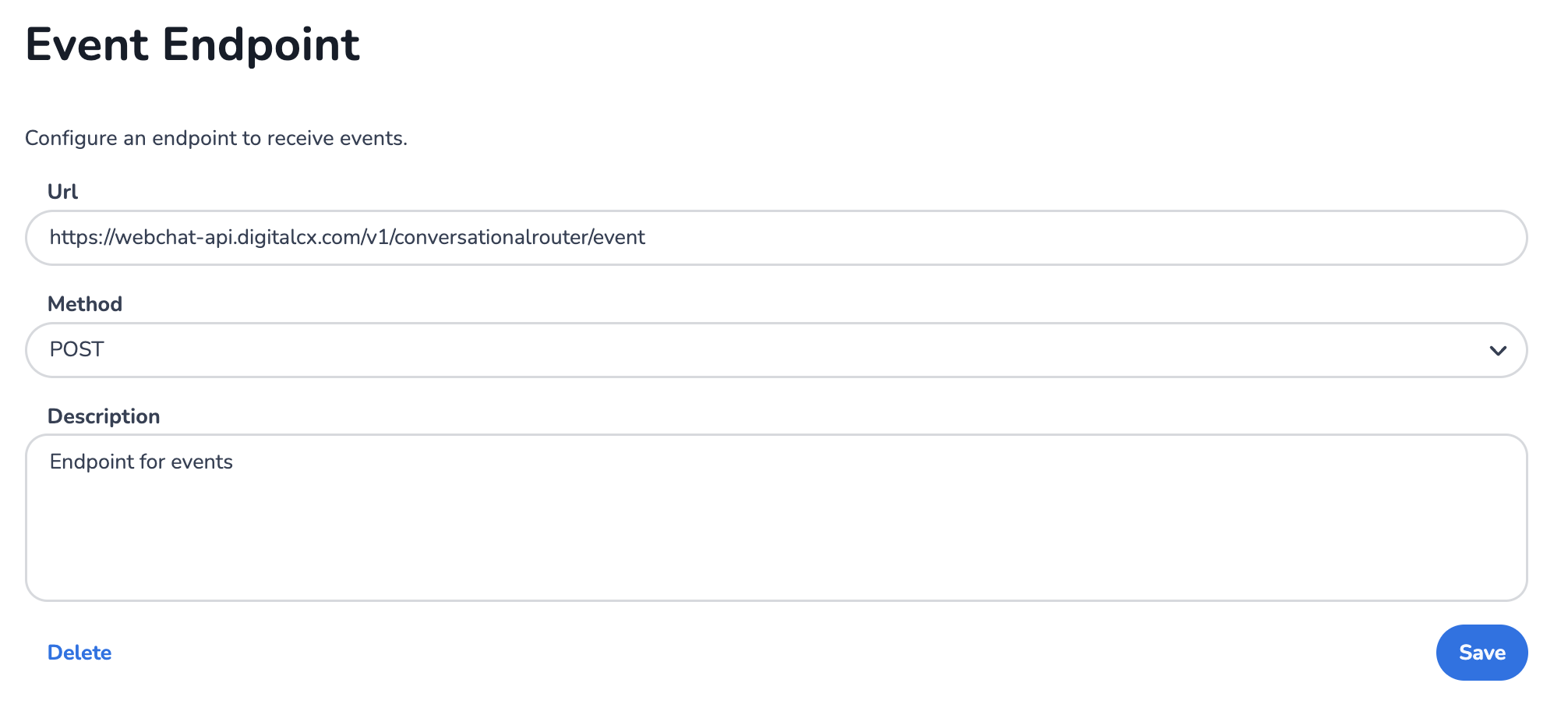
Task: Click the Method field label
Action: coord(85,304)
